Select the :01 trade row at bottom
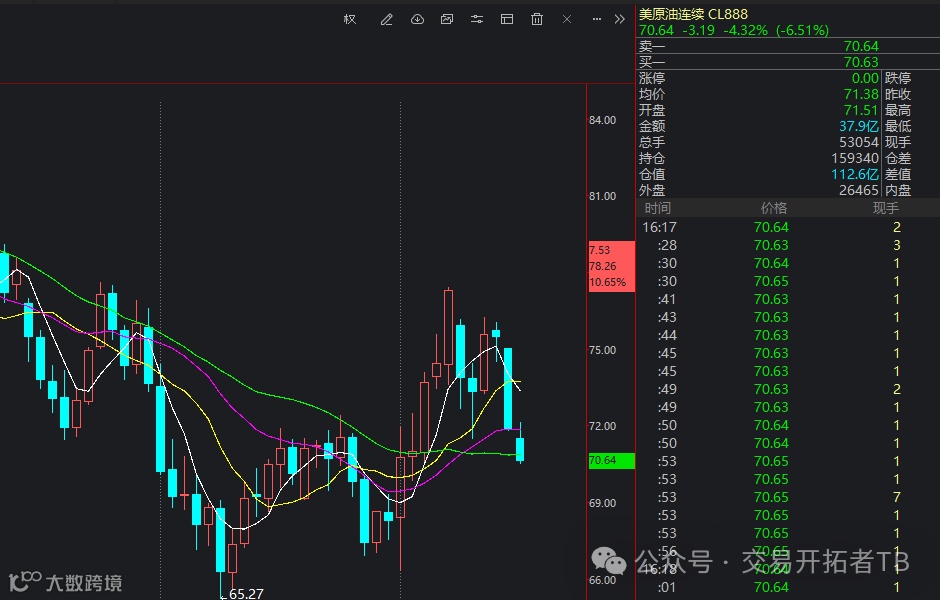 point(788,587)
